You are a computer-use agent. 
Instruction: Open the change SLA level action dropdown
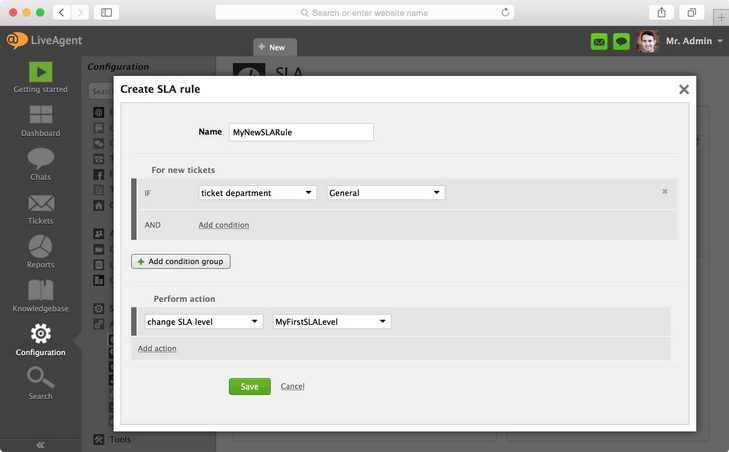click(204, 322)
